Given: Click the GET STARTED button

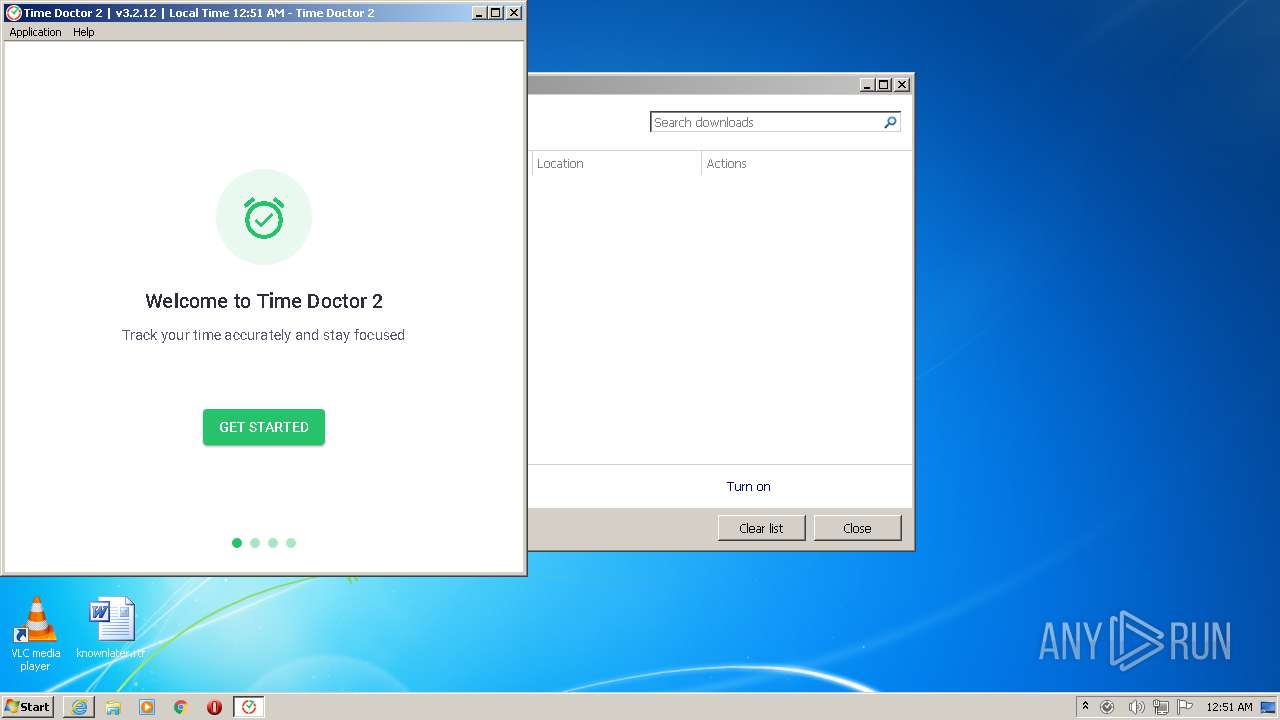Looking at the screenshot, I should pyautogui.click(x=264, y=427).
